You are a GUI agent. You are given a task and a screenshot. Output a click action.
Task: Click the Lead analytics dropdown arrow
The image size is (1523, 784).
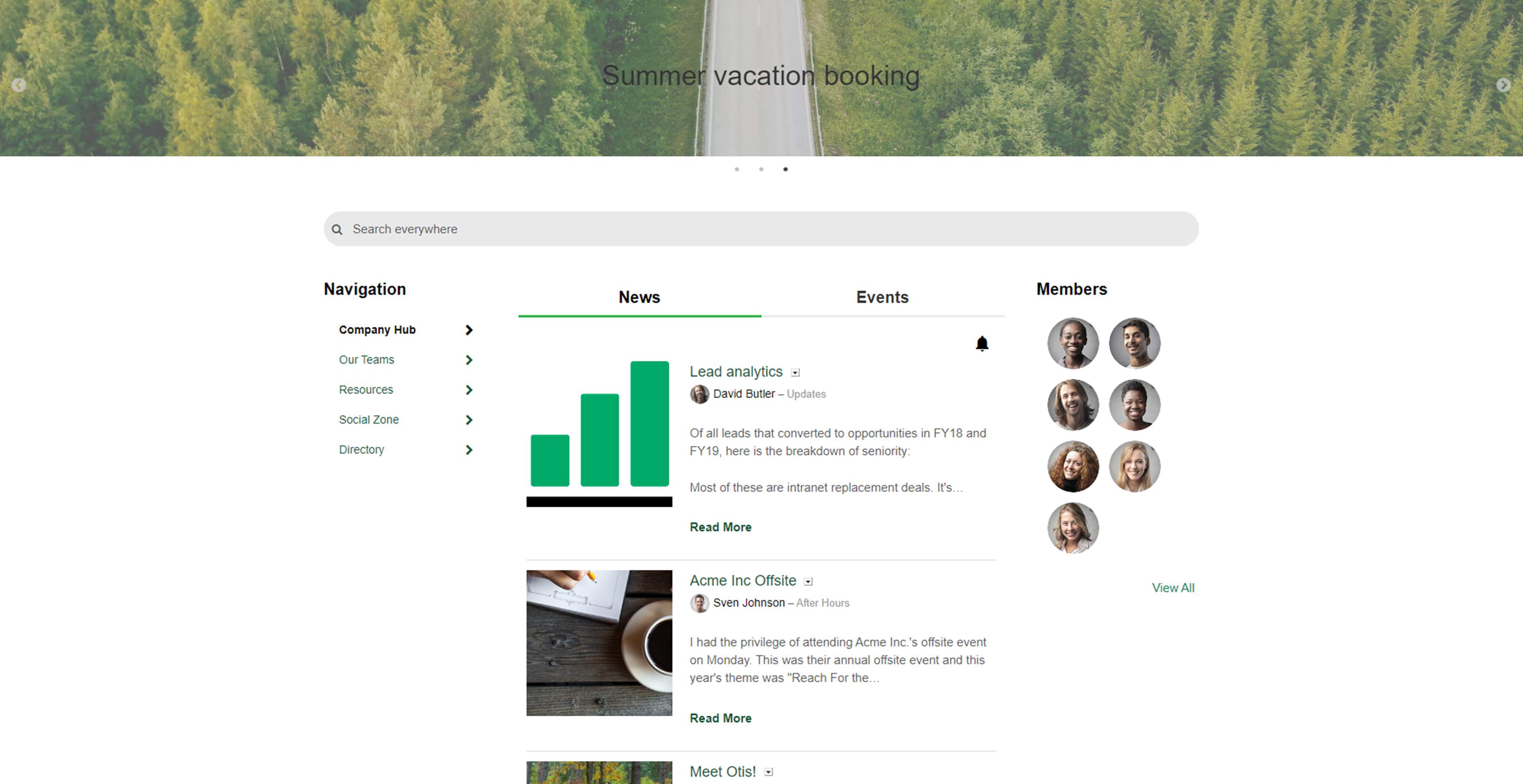pyautogui.click(x=795, y=371)
